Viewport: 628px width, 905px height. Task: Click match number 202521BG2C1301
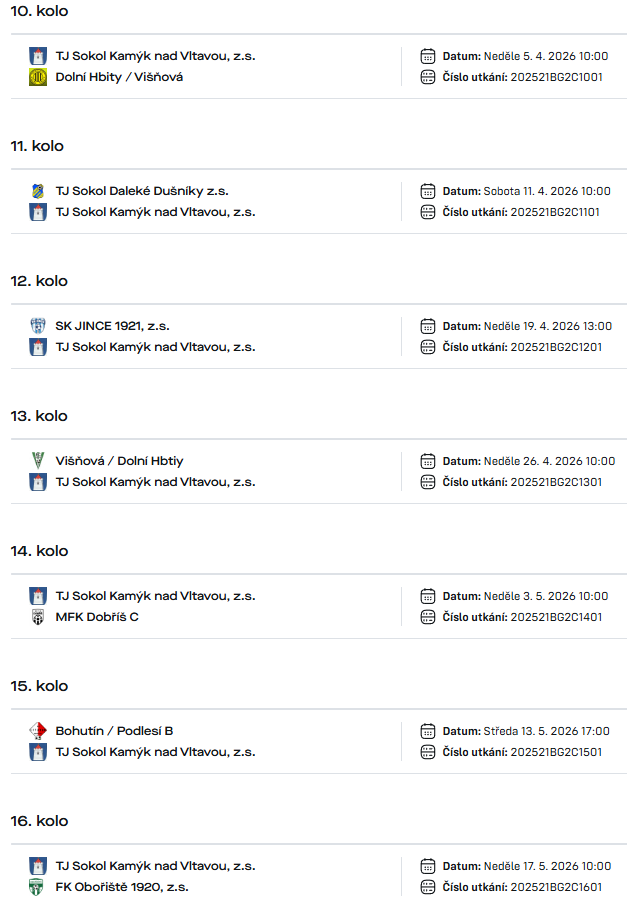click(x=556, y=482)
